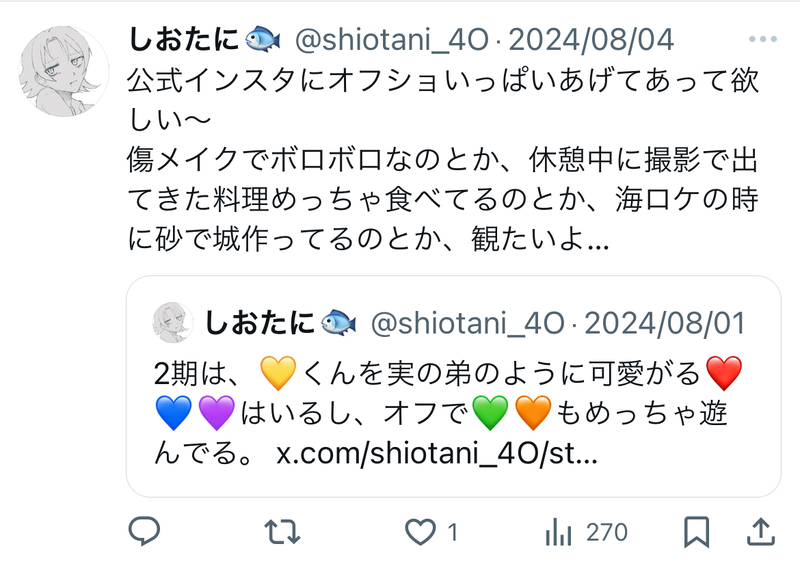This screenshot has width=800, height=570.
Task: Open the 2024/08/01 quoted tweet date
Action: [664, 323]
